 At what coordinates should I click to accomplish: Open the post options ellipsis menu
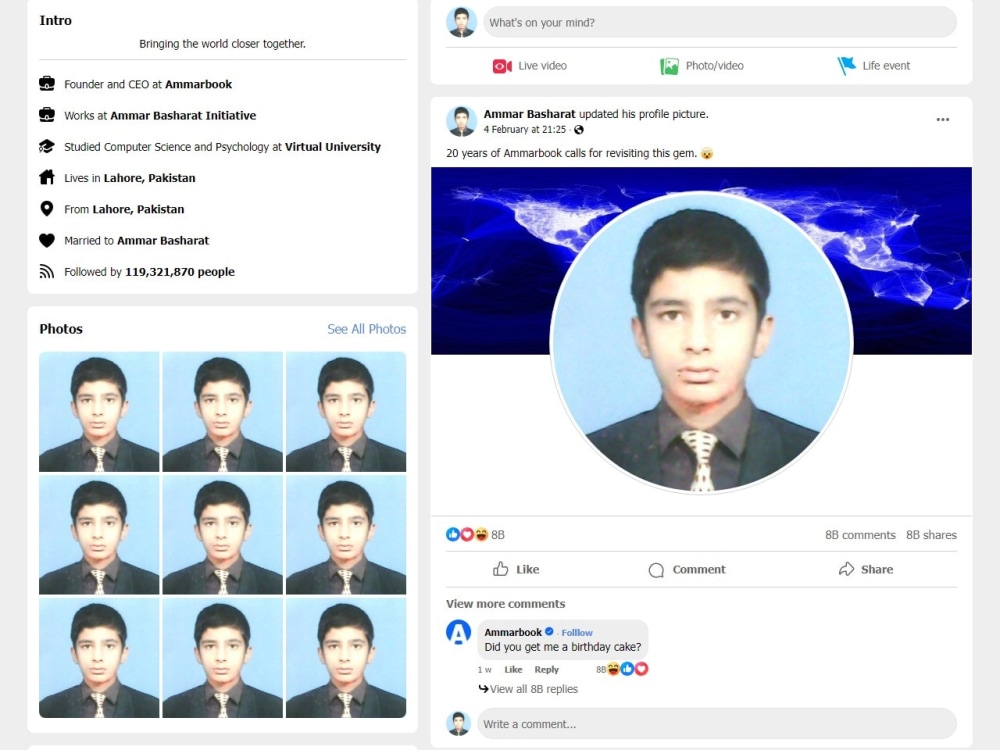[942, 119]
